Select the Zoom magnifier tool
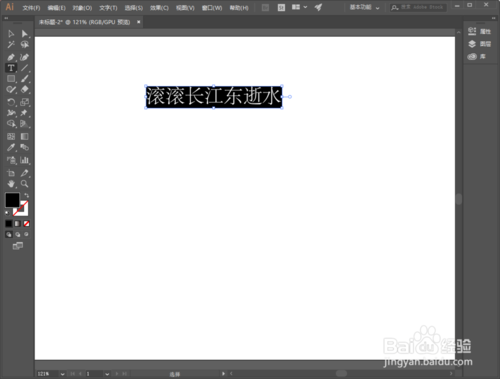 point(24,184)
